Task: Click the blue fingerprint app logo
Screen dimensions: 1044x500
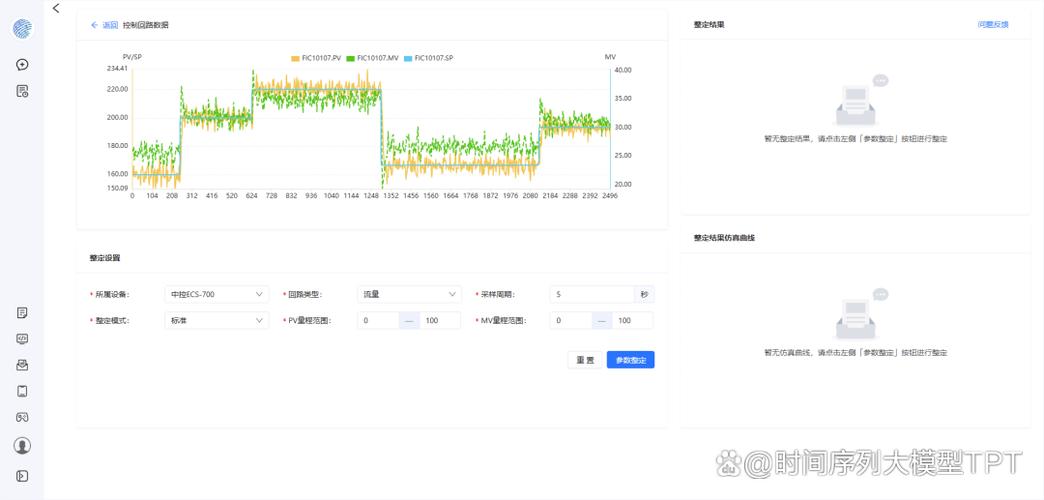Action: (x=22, y=29)
